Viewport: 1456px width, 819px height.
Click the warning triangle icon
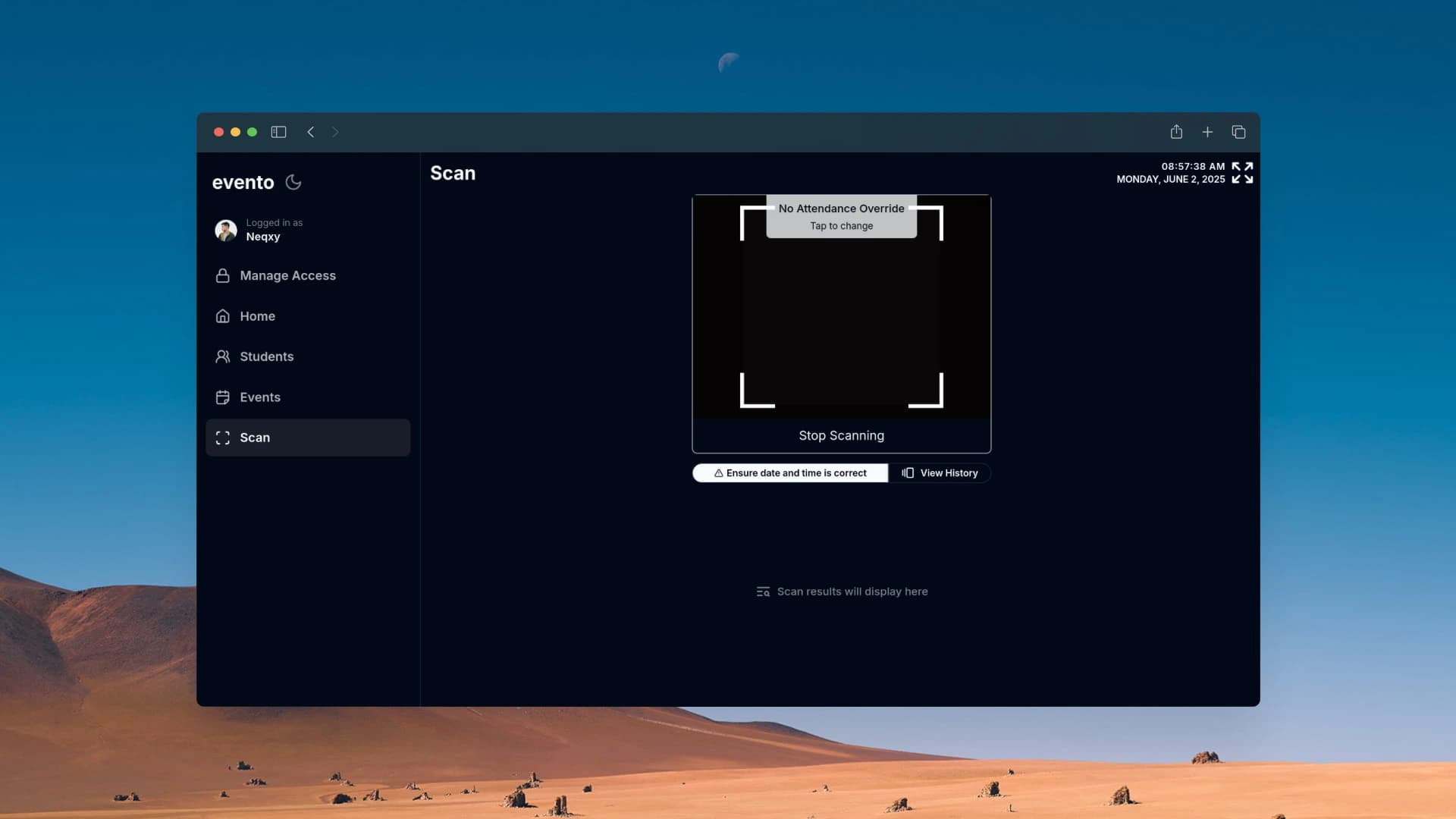coord(718,472)
